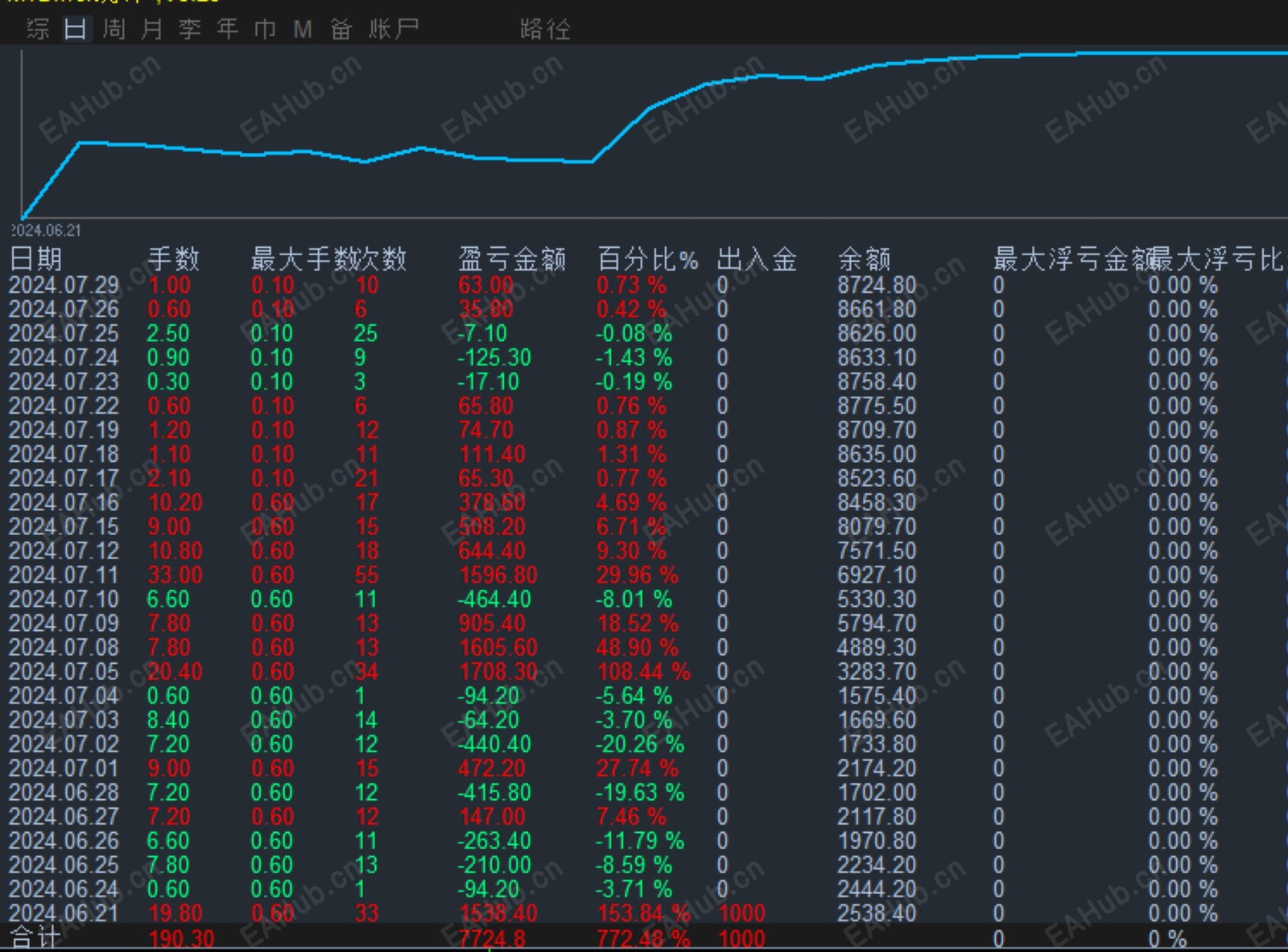Open the 币 tab
1288x952 pixels.
265,30
